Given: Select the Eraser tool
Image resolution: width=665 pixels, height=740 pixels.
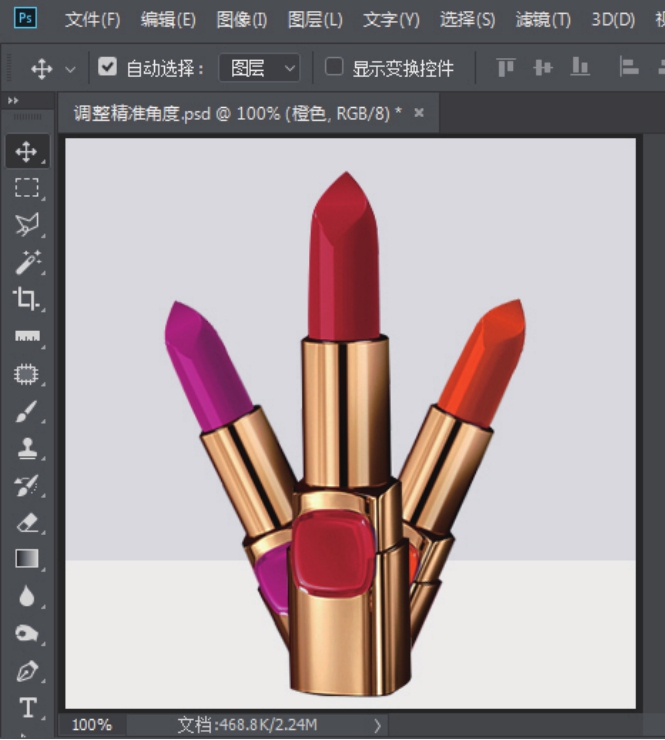Looking at the screenshot, I should pos(26,522).
